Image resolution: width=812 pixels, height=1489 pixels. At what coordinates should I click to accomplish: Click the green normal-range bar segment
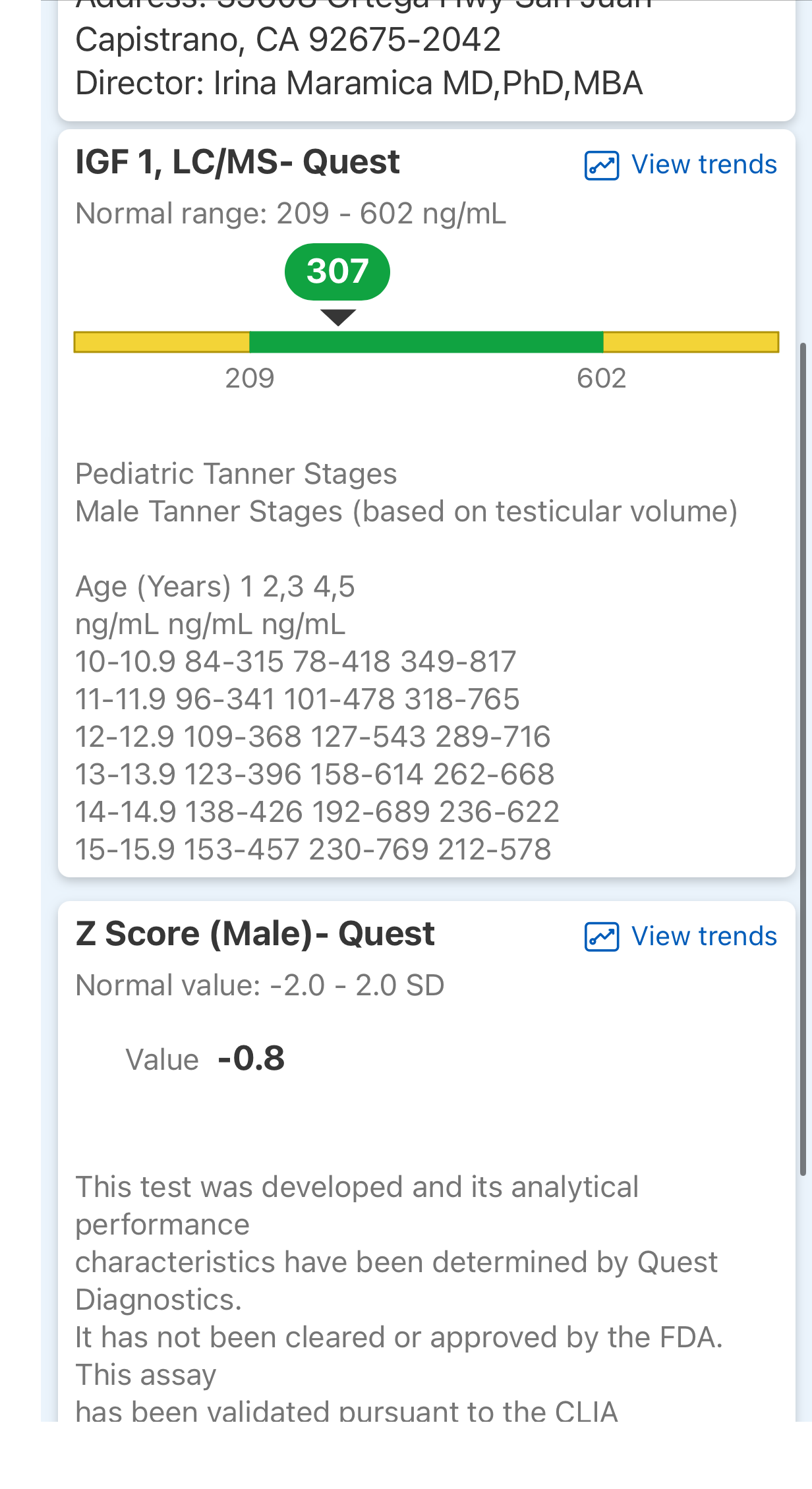[426, 342]
